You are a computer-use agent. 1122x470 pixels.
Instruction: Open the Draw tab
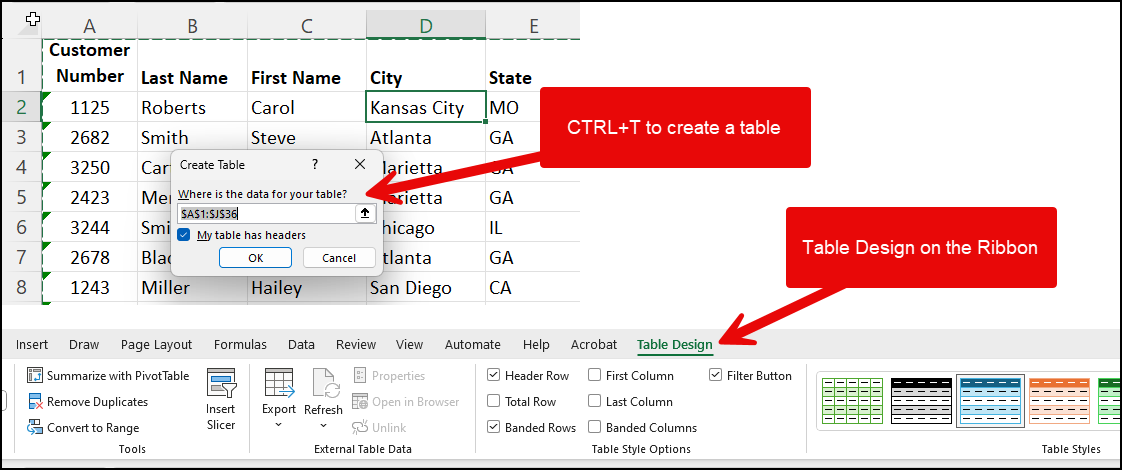[x=84, y=344]
